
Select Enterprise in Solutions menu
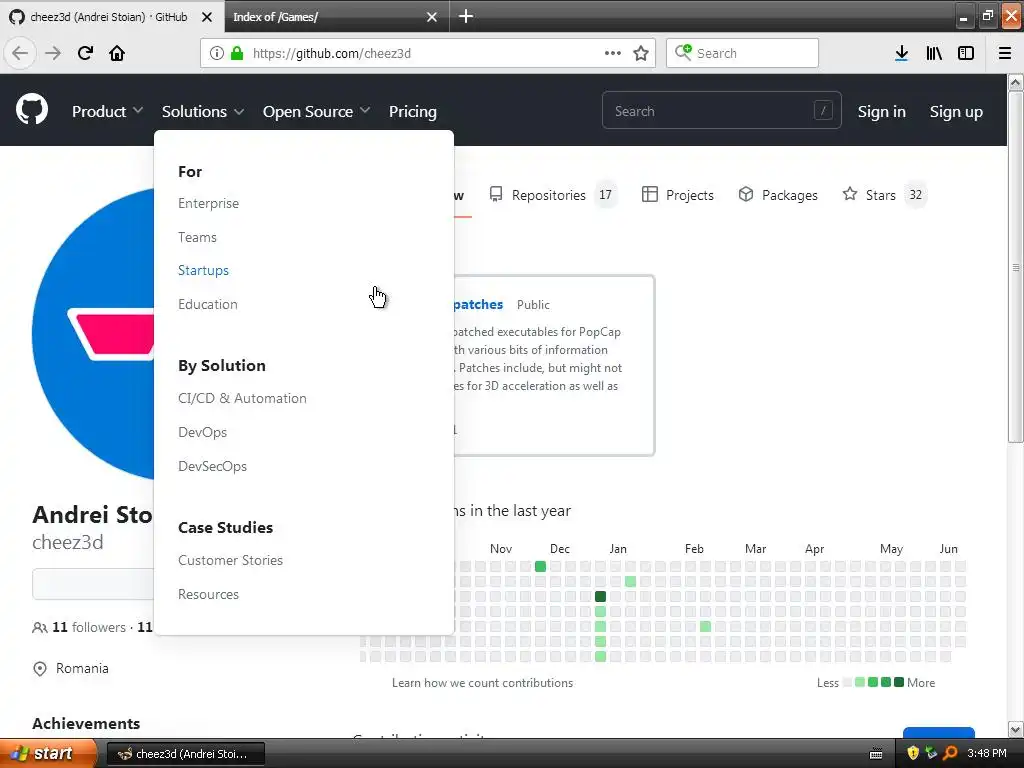point(208,203)
